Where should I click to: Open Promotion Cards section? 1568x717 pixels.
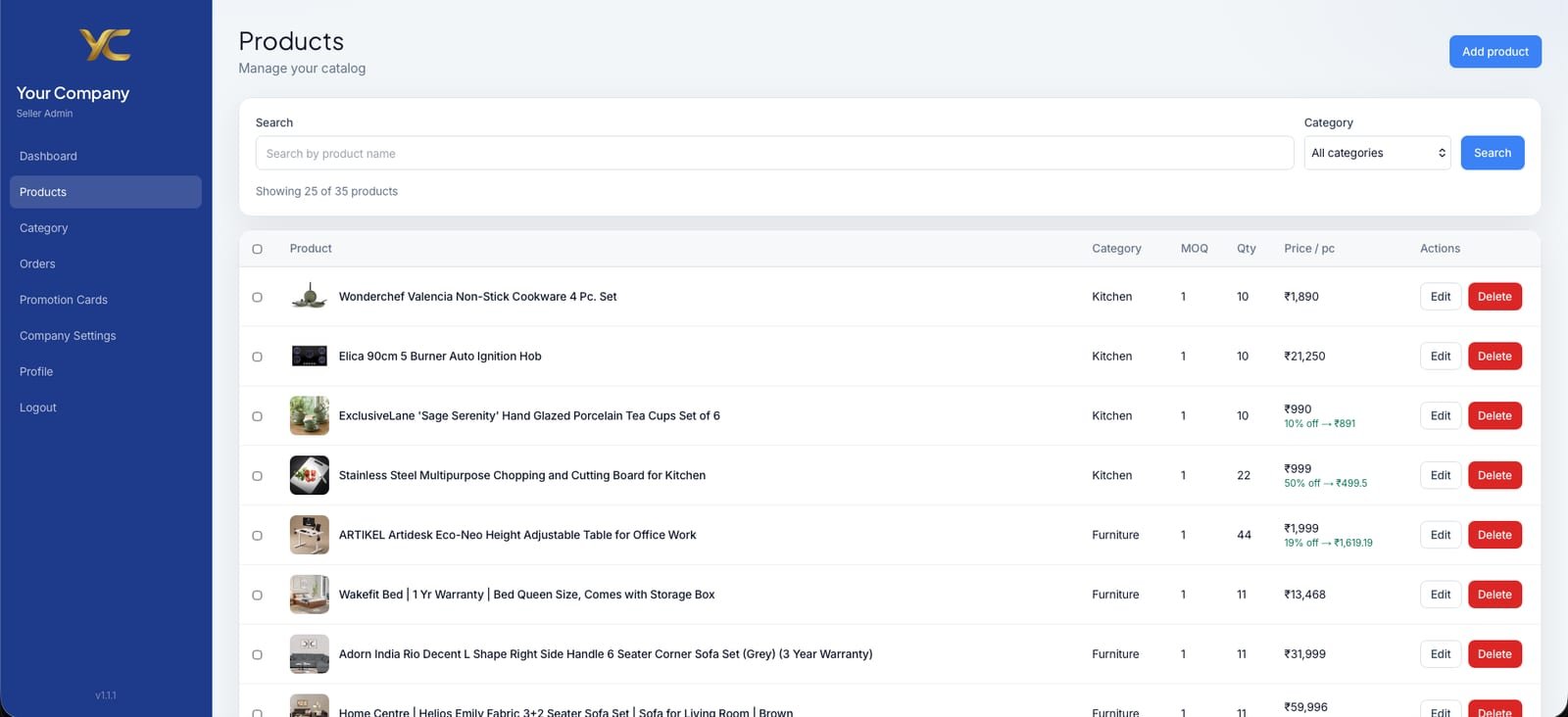click(106, 300)
